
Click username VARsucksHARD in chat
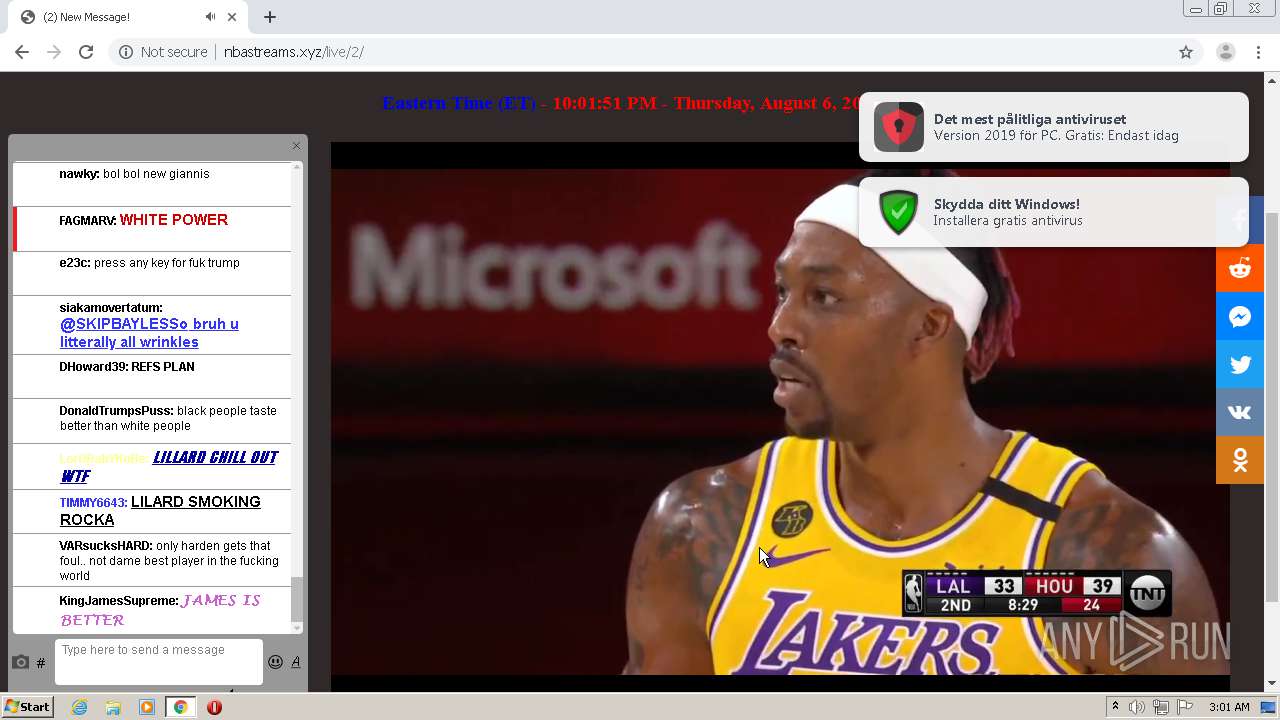[x=105, y=546]
